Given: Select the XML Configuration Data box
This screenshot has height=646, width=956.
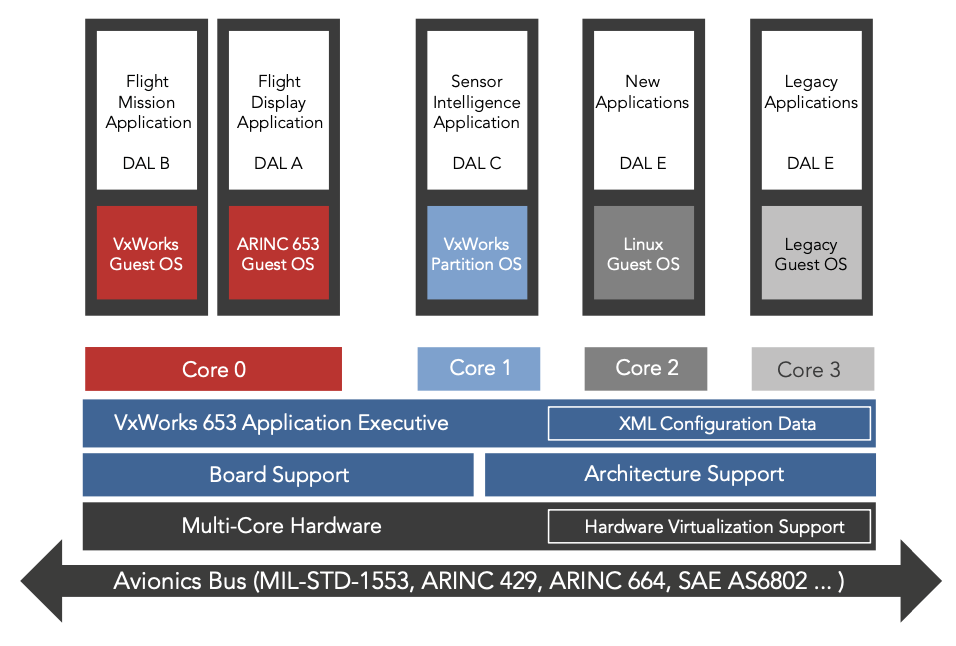Looking at the screenshot, I should click(710, 424).
